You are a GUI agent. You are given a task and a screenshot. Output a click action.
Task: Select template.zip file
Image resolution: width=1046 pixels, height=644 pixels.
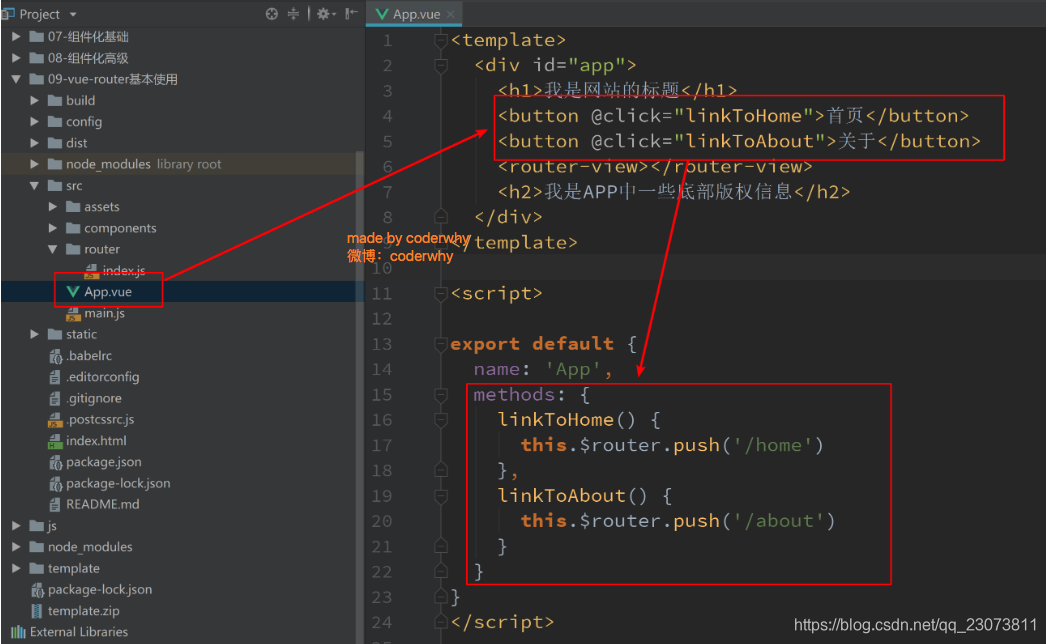click(x=83, y=611)
